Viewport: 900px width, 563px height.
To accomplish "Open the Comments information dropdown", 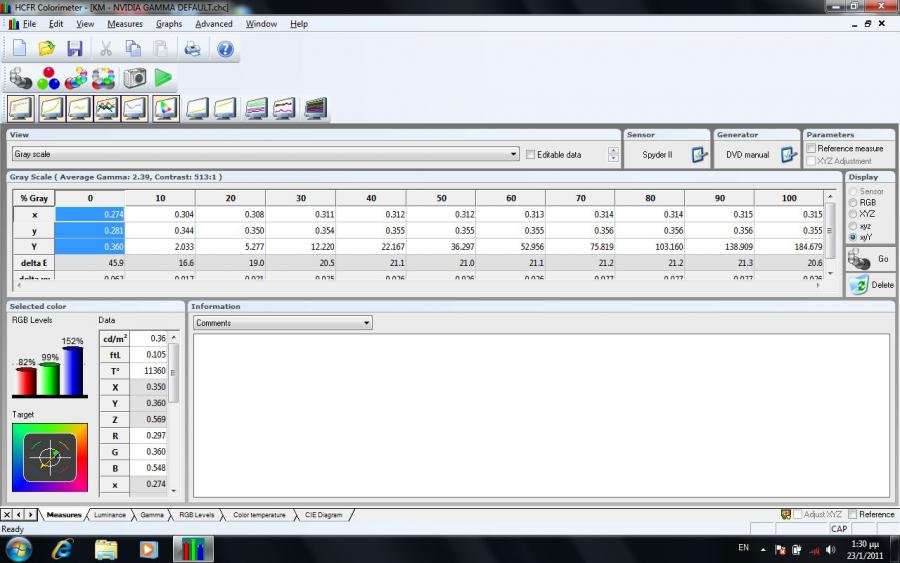I will coord(367,323).
